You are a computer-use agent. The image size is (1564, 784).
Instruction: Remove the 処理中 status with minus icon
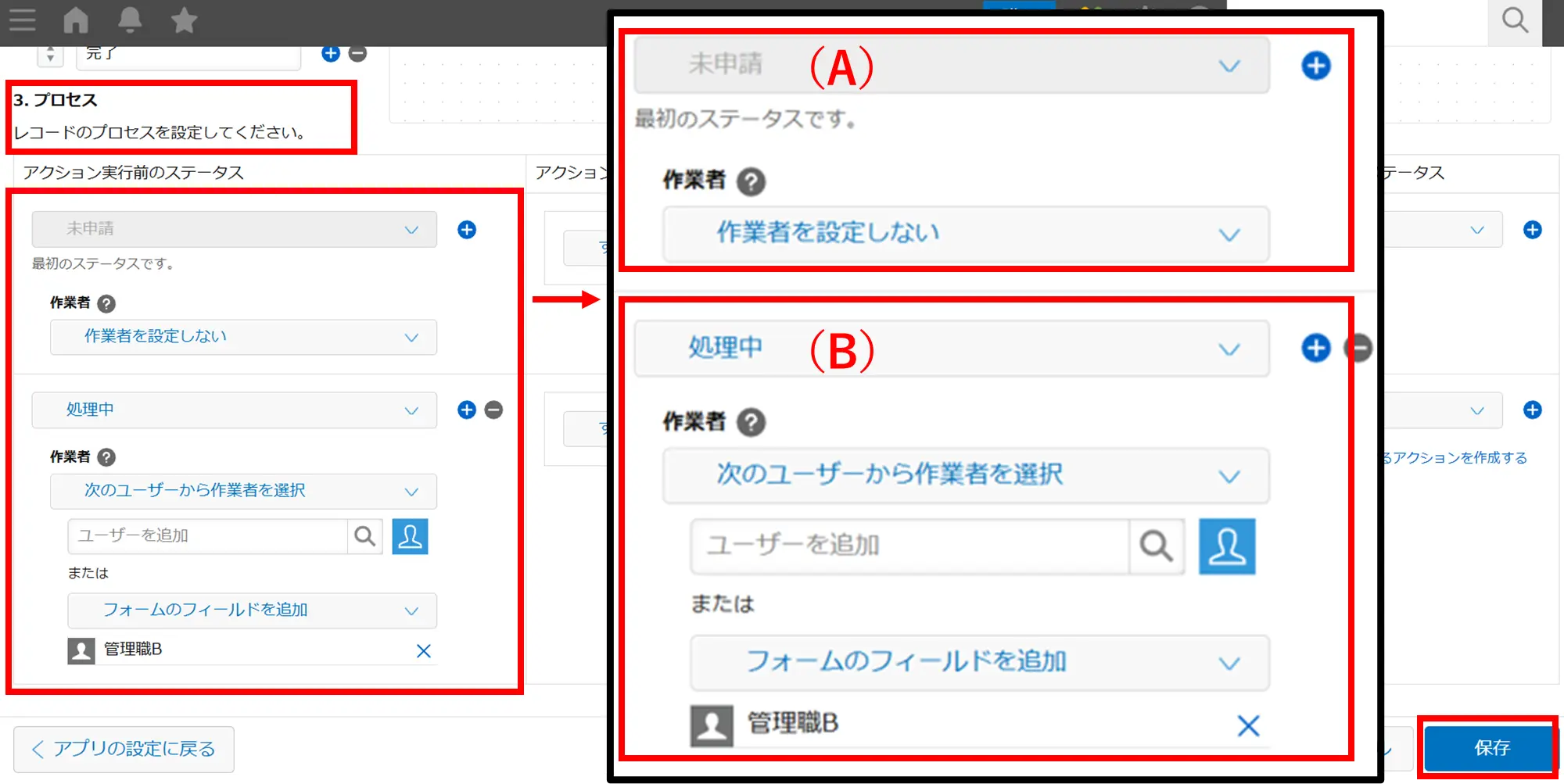coord(493,410)
